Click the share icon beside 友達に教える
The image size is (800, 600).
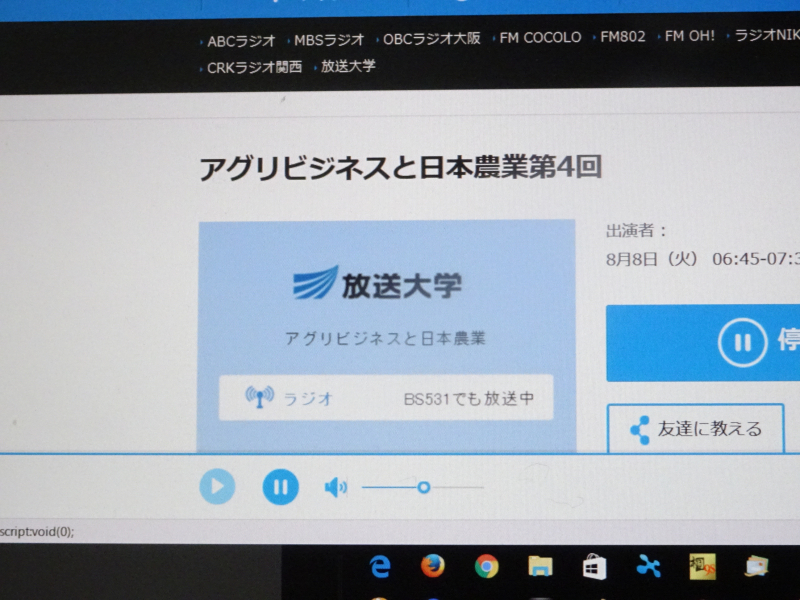(x=640, y=430)
